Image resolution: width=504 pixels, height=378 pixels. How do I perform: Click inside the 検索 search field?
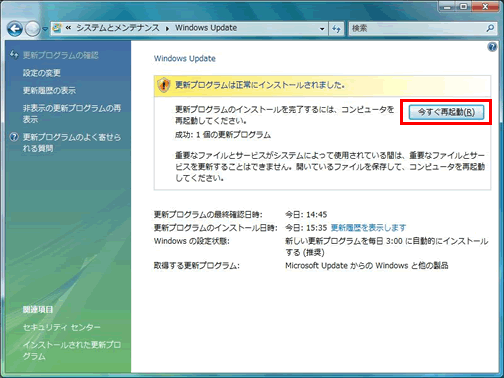pyautogui.click(x=417, y=28)
